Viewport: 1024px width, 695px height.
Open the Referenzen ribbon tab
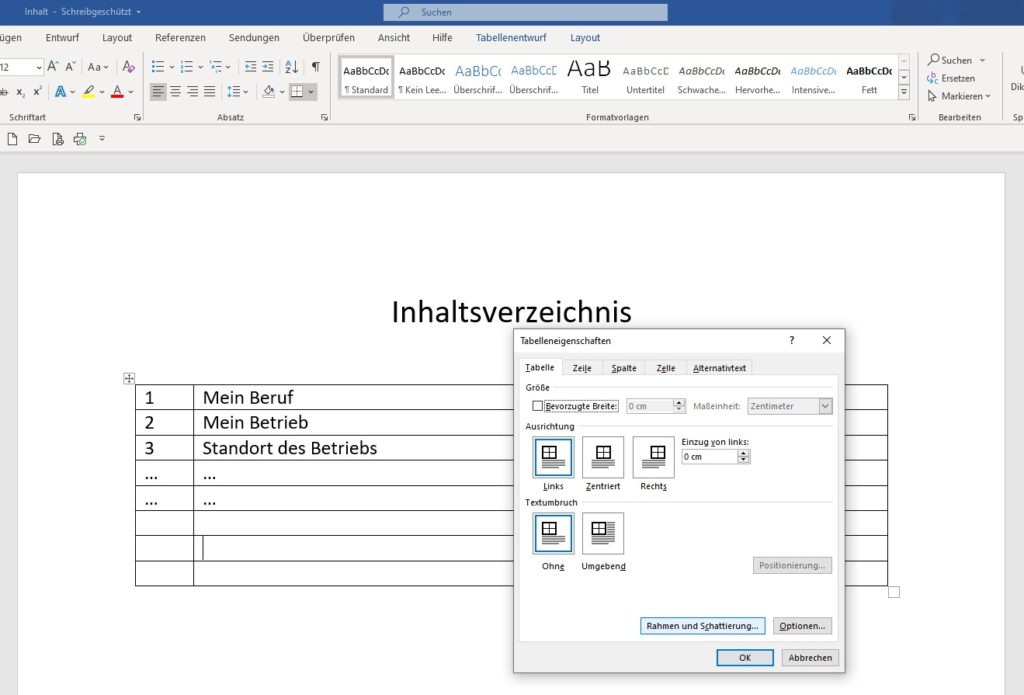[180, 38]
